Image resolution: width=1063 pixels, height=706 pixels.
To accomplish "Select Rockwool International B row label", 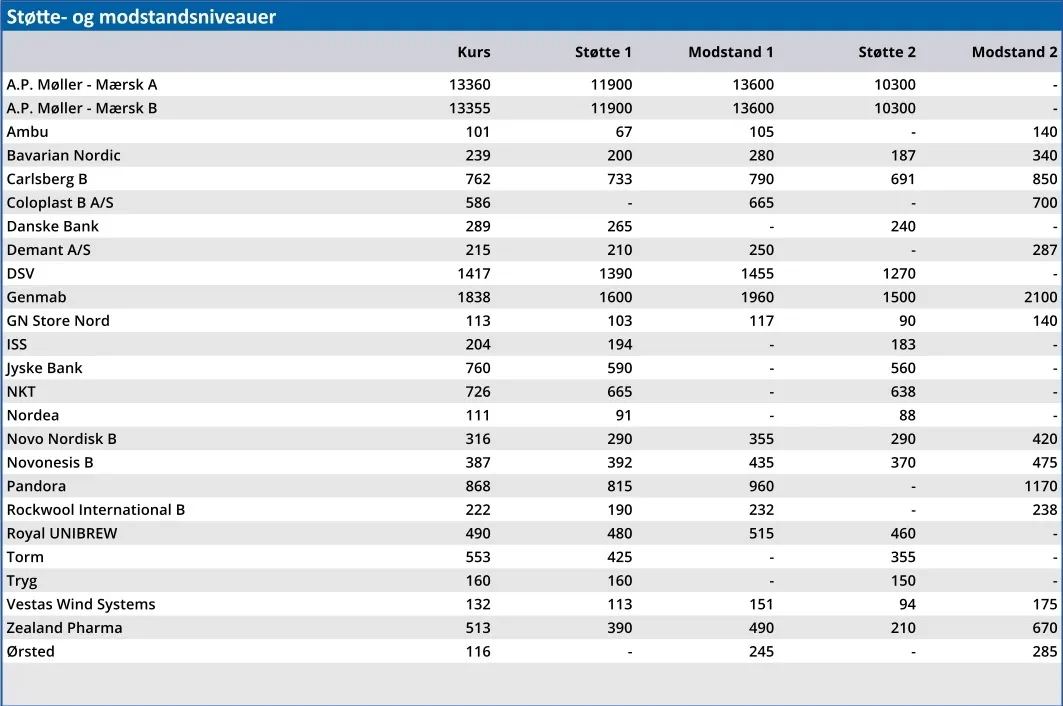I will 96,510.
